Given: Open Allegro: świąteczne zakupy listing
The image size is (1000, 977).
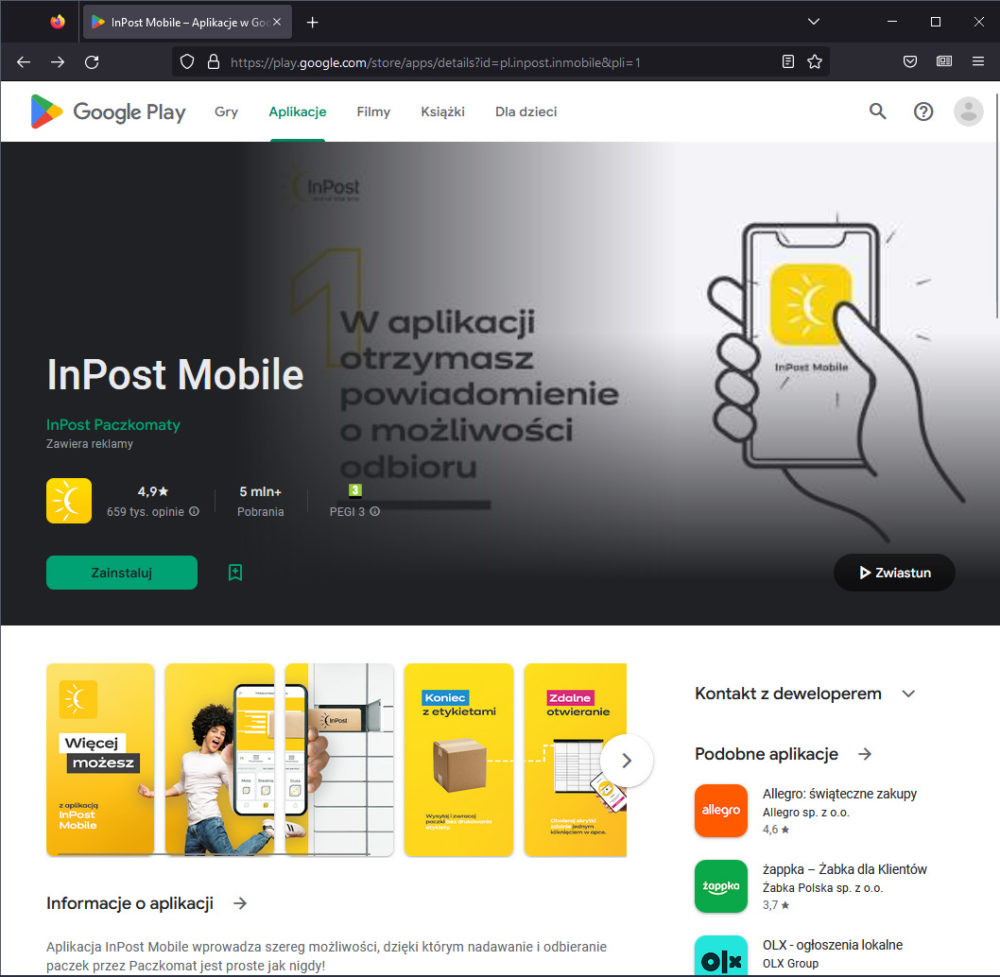Looking at the screenshot, I should pos(839,794).
